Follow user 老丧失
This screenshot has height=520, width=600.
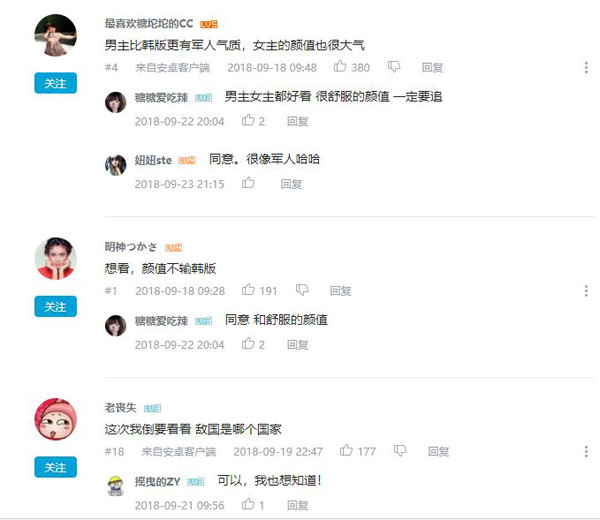55,467
